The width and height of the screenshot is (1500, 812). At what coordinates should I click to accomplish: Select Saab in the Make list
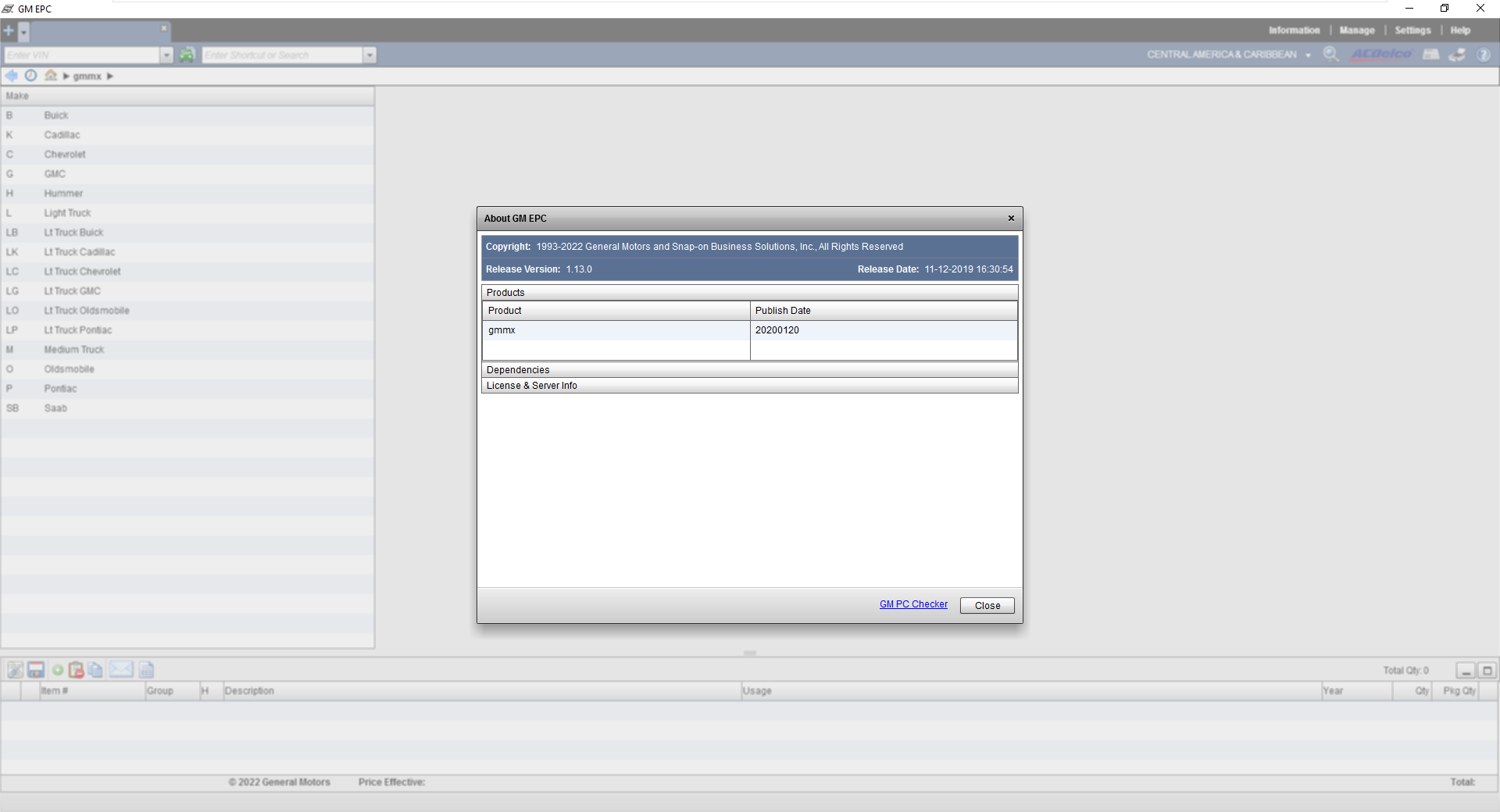(187, 408)
